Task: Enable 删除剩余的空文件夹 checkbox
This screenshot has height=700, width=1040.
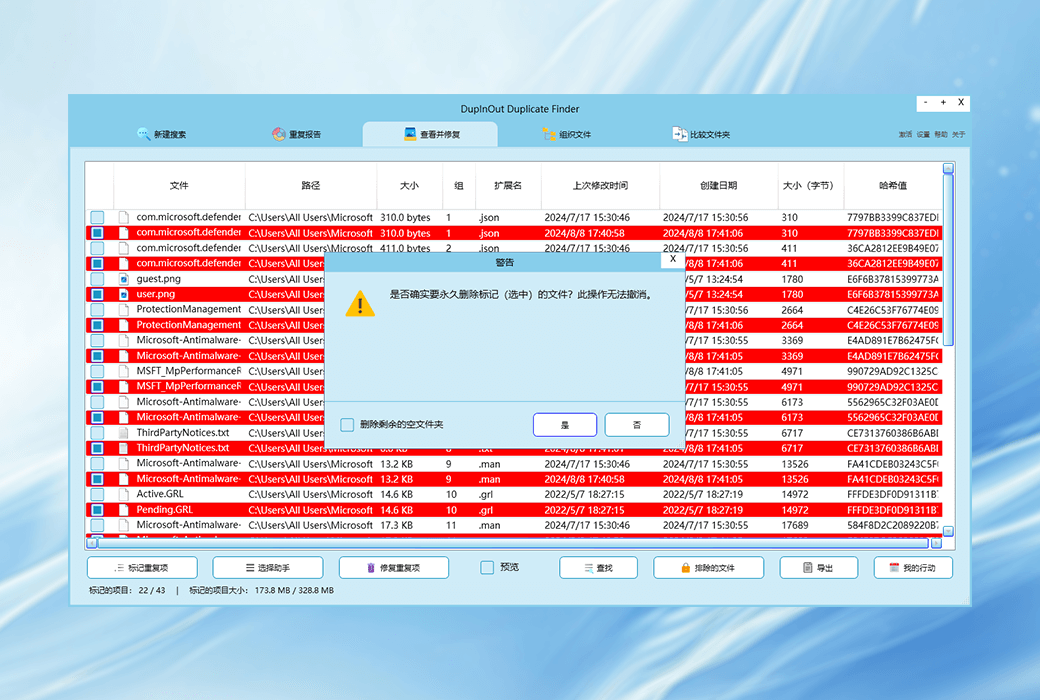Action: [347, 425]
